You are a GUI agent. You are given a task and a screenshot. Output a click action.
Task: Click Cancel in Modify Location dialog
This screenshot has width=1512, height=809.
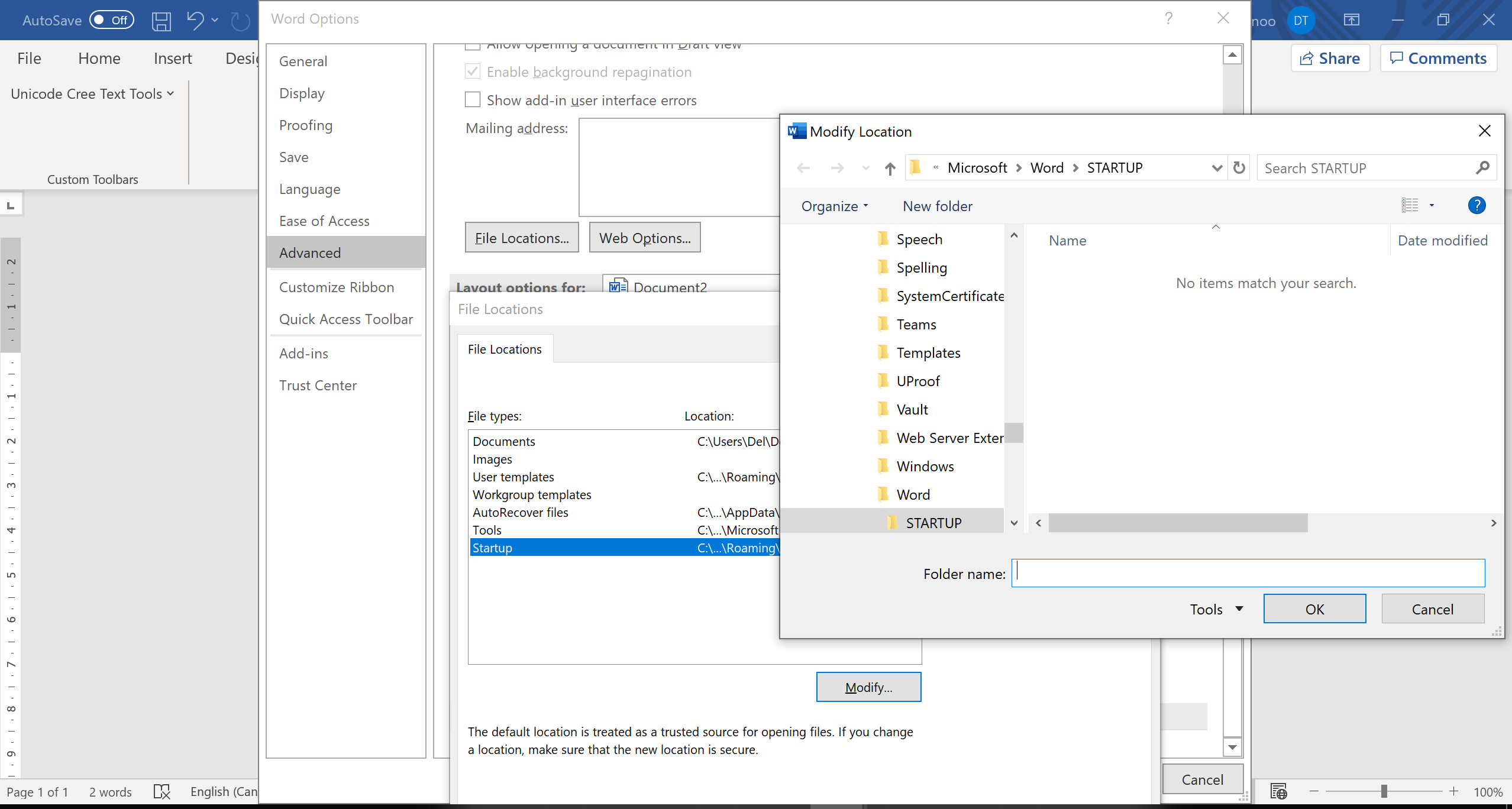click(1432, 609)
